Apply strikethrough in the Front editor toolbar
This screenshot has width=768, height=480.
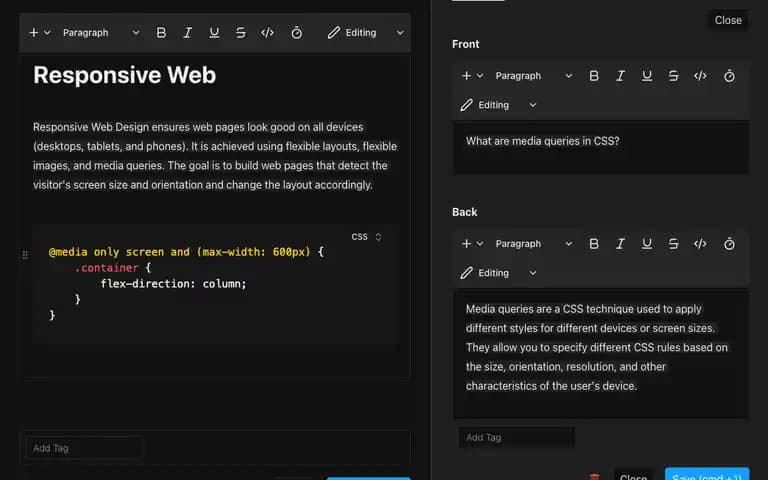pyautogui.click(x=673, y=76)
